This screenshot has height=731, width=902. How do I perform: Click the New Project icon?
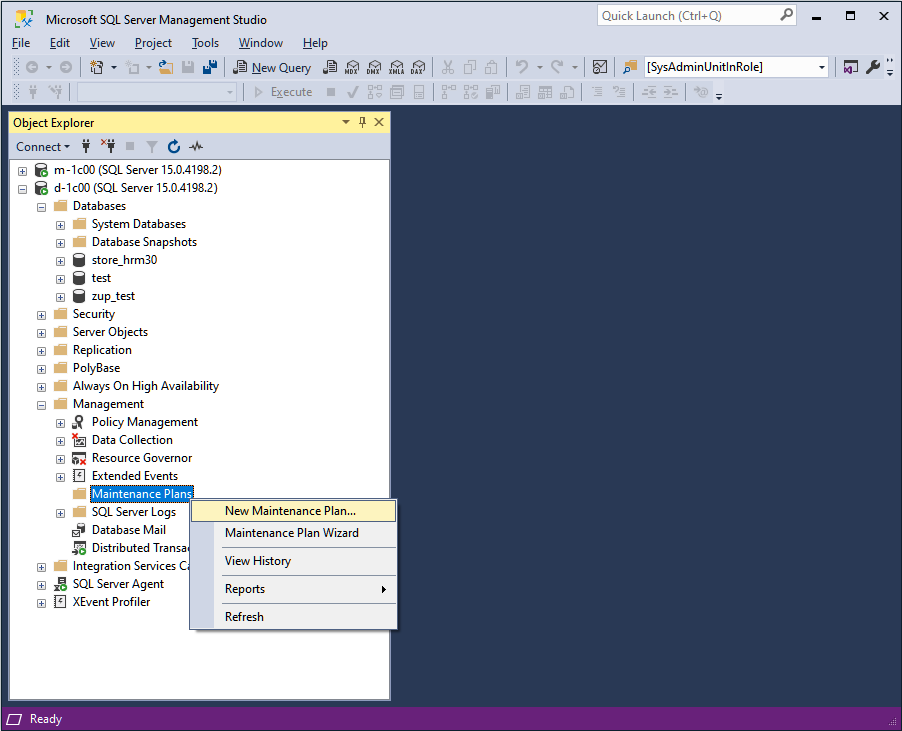[97, 67]
